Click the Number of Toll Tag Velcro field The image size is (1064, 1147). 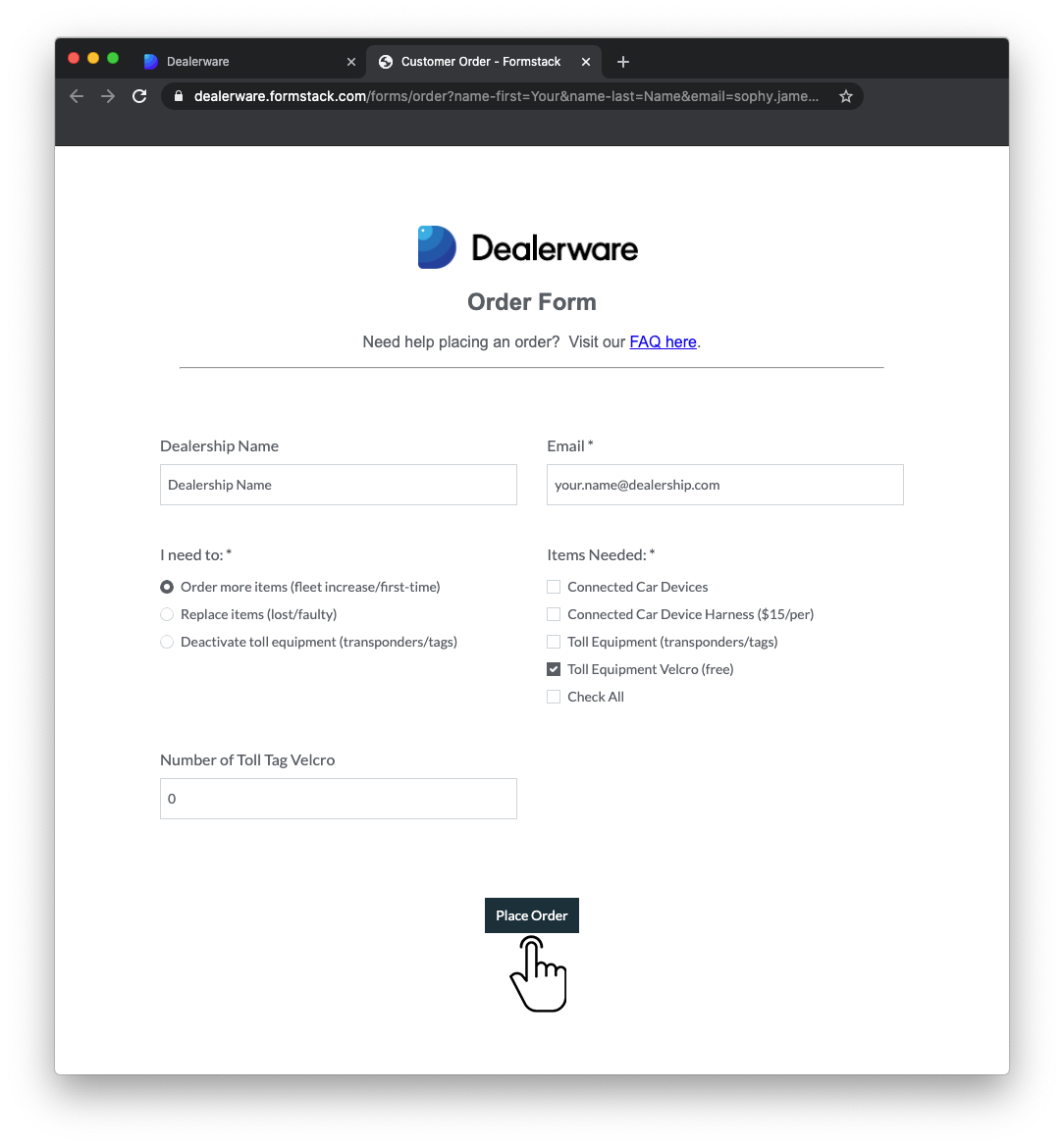point(338,799)
